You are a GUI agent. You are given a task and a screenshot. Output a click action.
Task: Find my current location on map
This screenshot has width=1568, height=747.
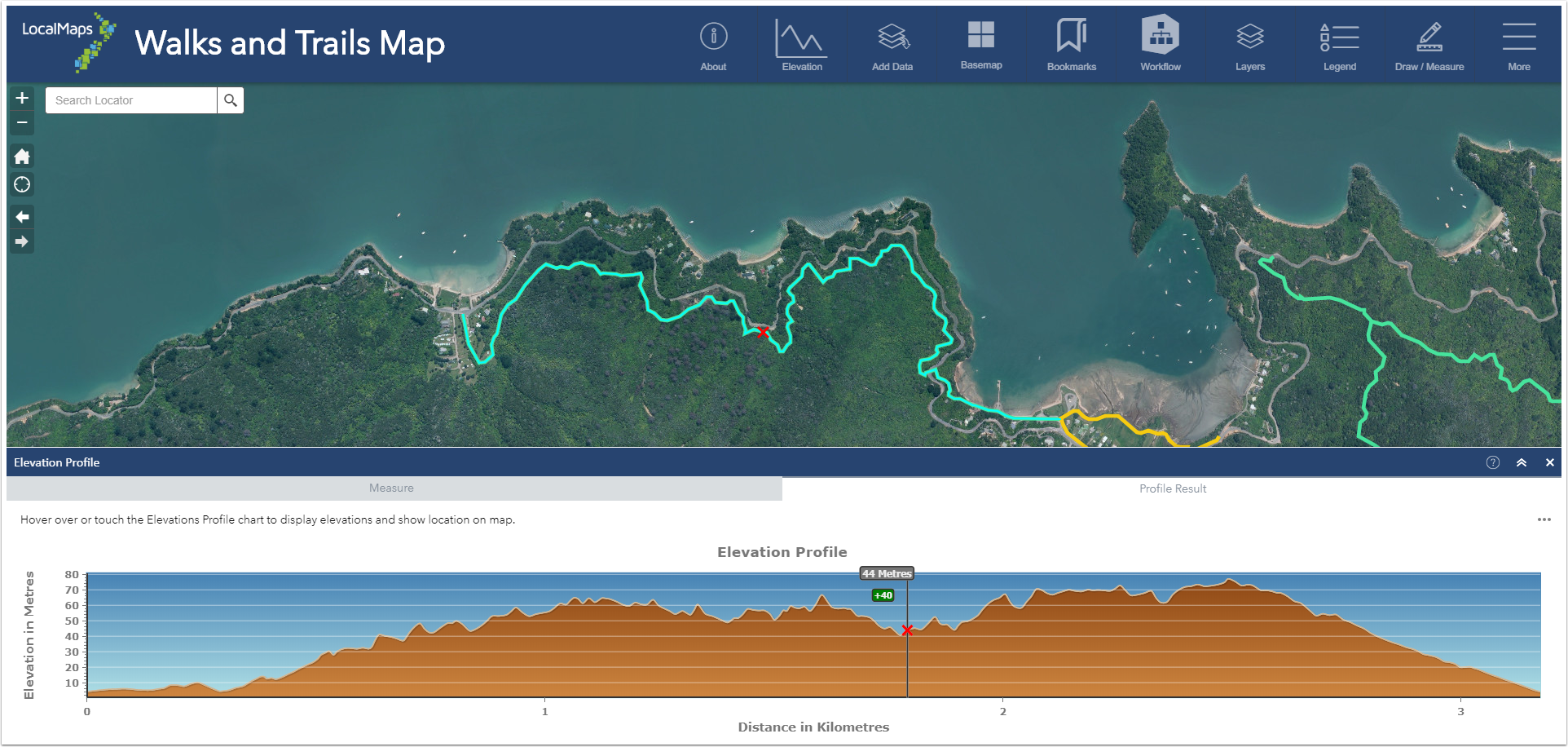point(22,184)
